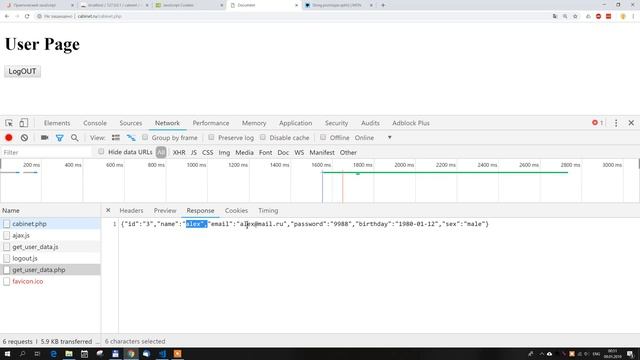The image size is (640, 360).
Task: Open Windows taskbar search
Action: click(22, 354)
